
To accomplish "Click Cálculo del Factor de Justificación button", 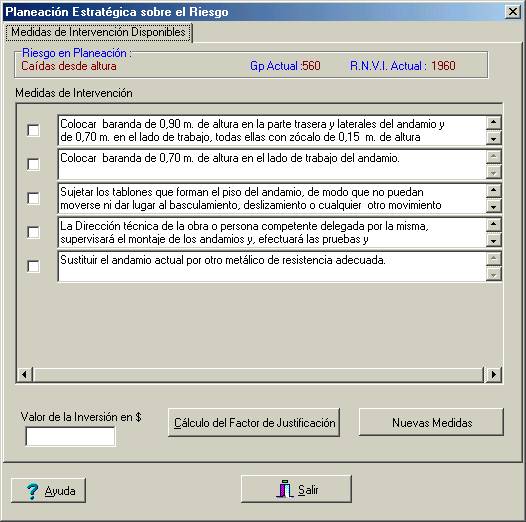I will point(254,422).
